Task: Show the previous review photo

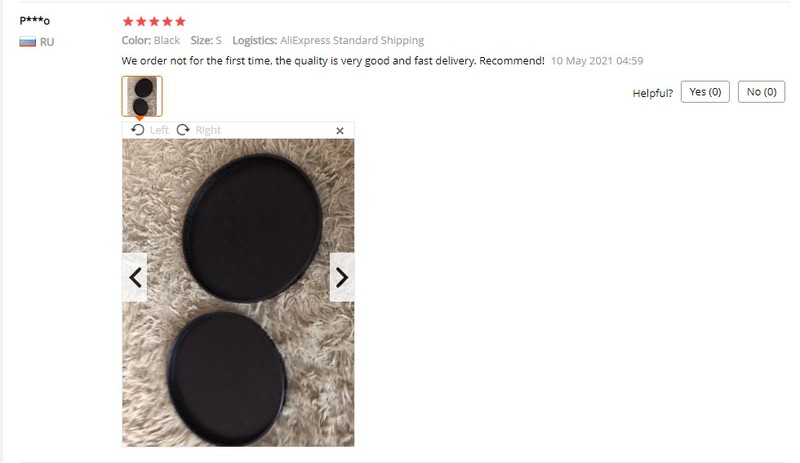Action: [x=135, y=277]
